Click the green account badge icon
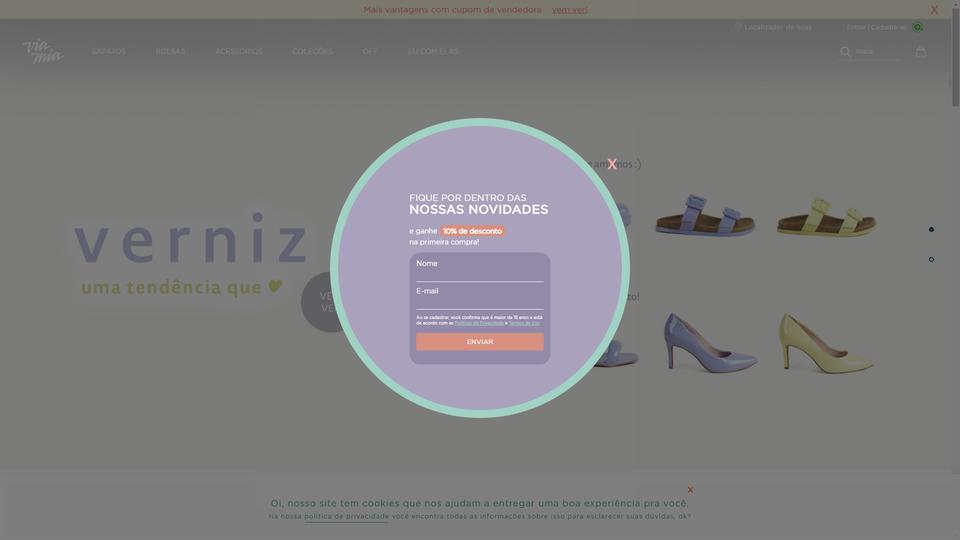Image resolution: width=960 pixels, height=540 pixels. tap(917, 27)
